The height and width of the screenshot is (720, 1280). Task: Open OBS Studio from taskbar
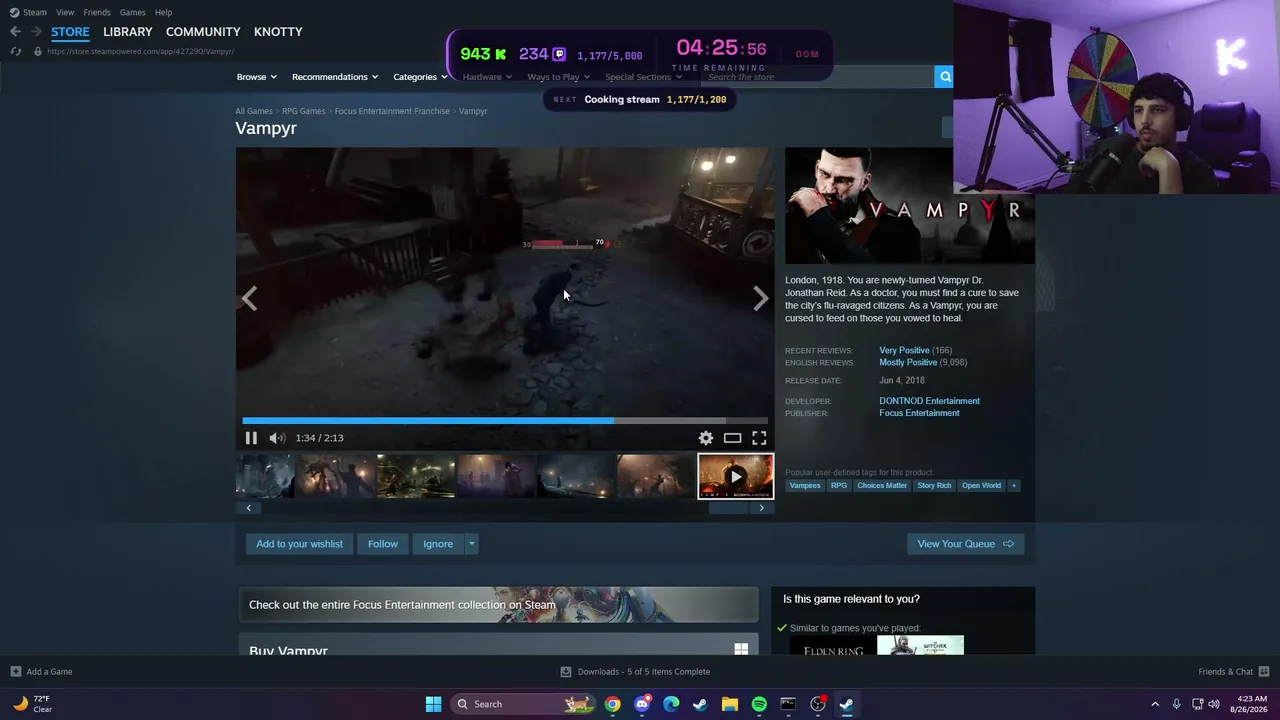[818, 704]
